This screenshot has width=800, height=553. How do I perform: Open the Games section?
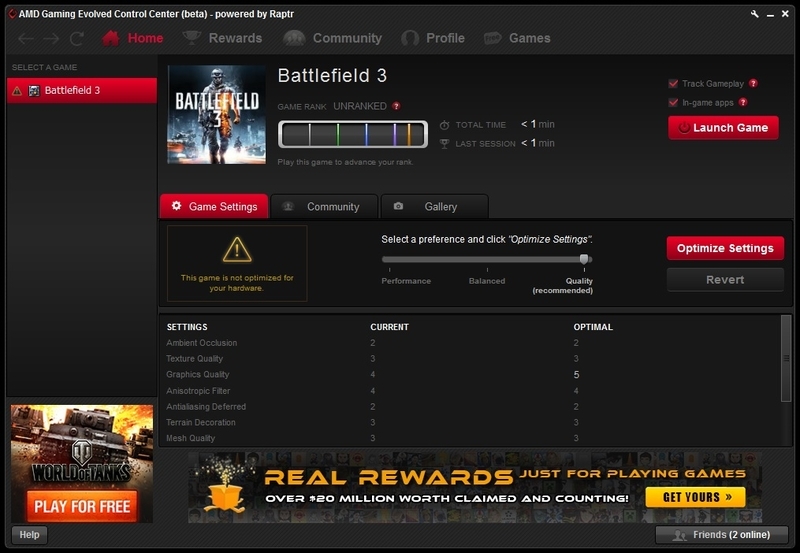point(517,38)
